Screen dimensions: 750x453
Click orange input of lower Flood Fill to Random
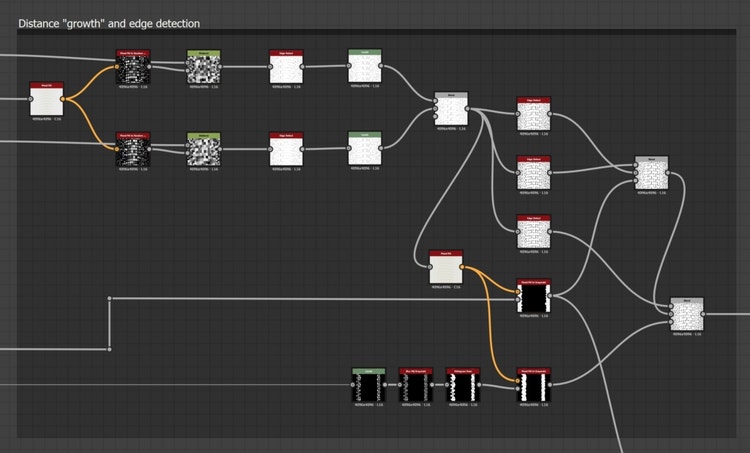117,149
